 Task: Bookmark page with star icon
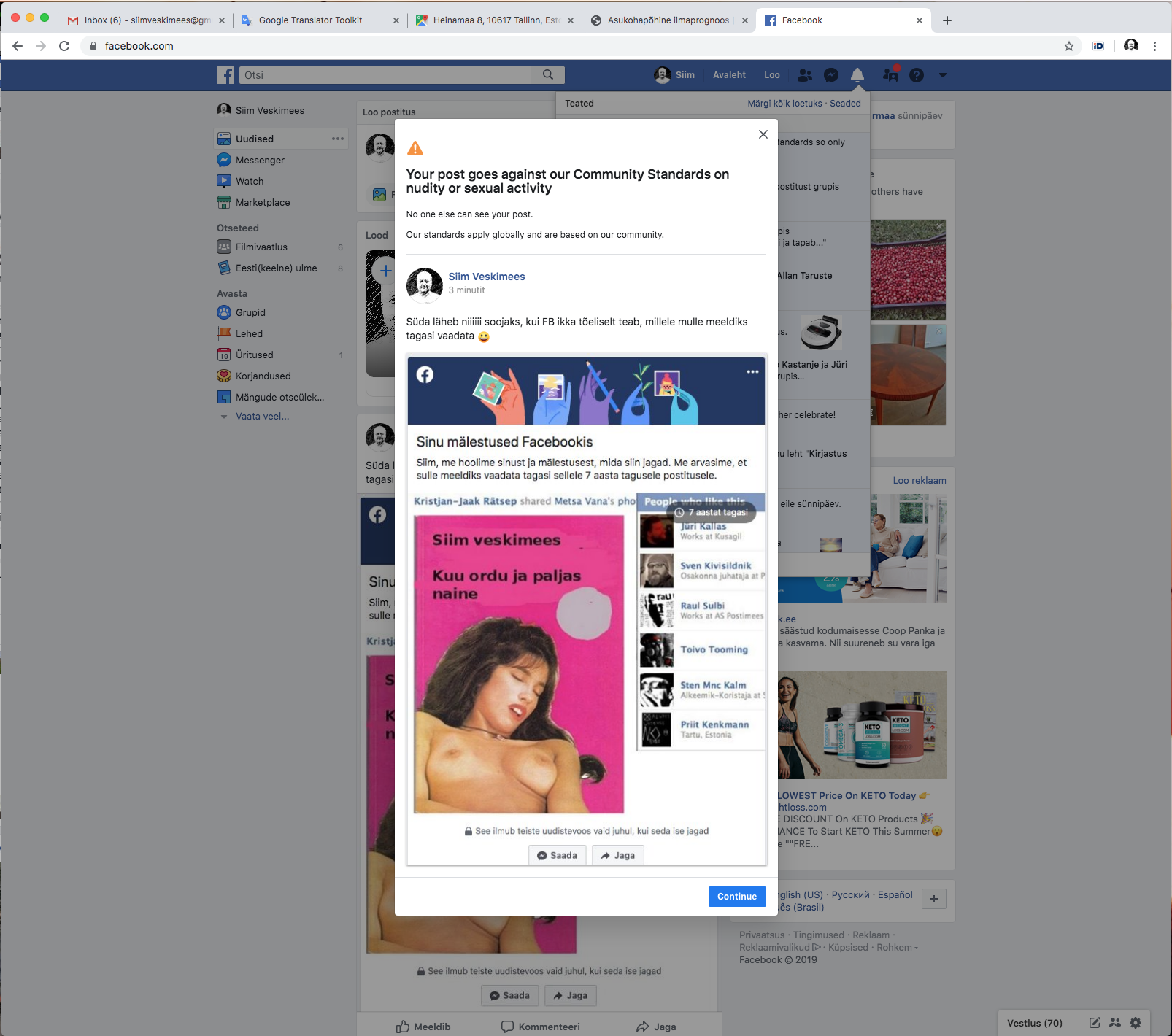tap(1069, 46)
